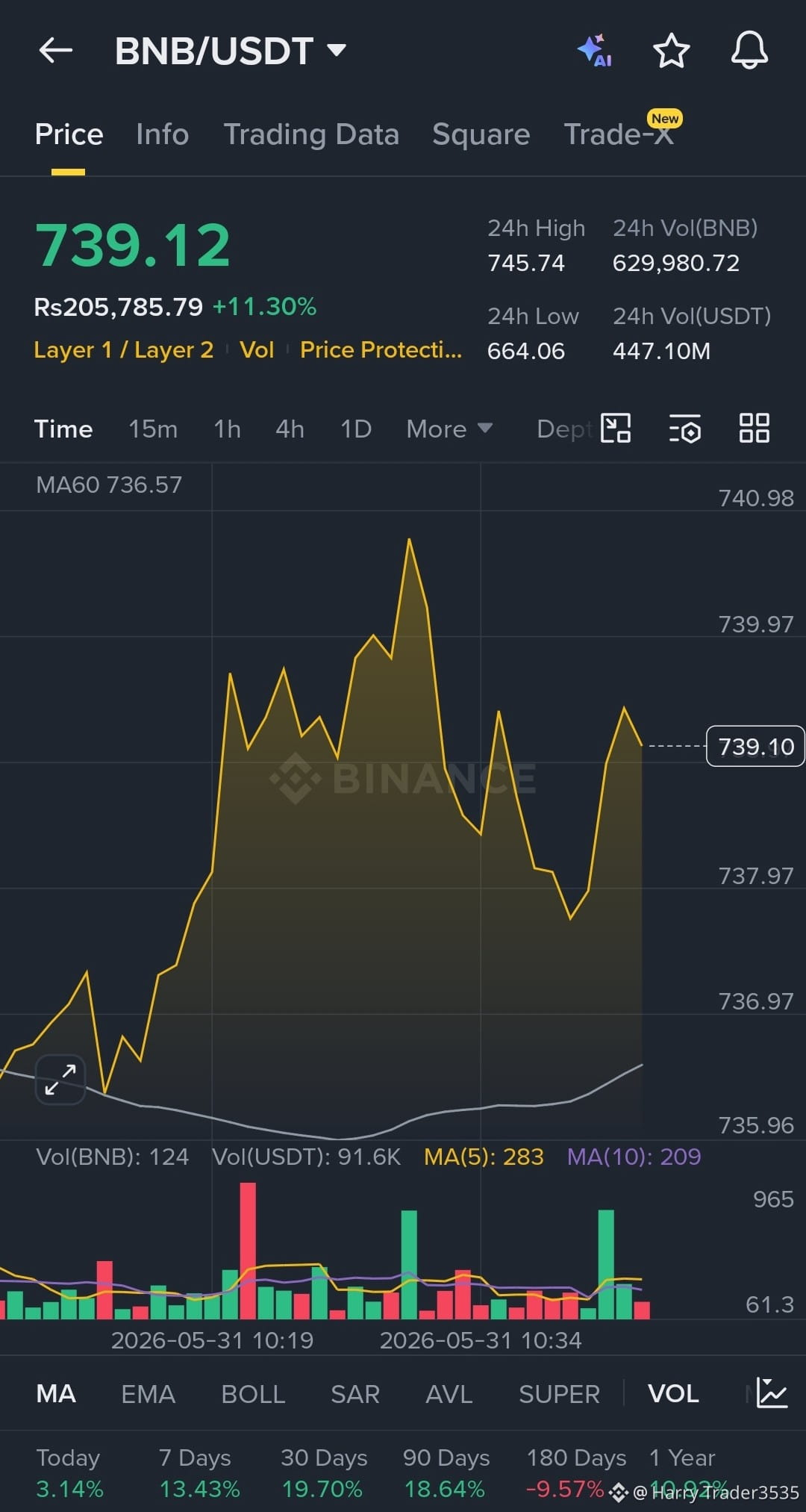
Task: Tap the 90 Days 18.64% performance
Action: click(x=446, y=1472)
